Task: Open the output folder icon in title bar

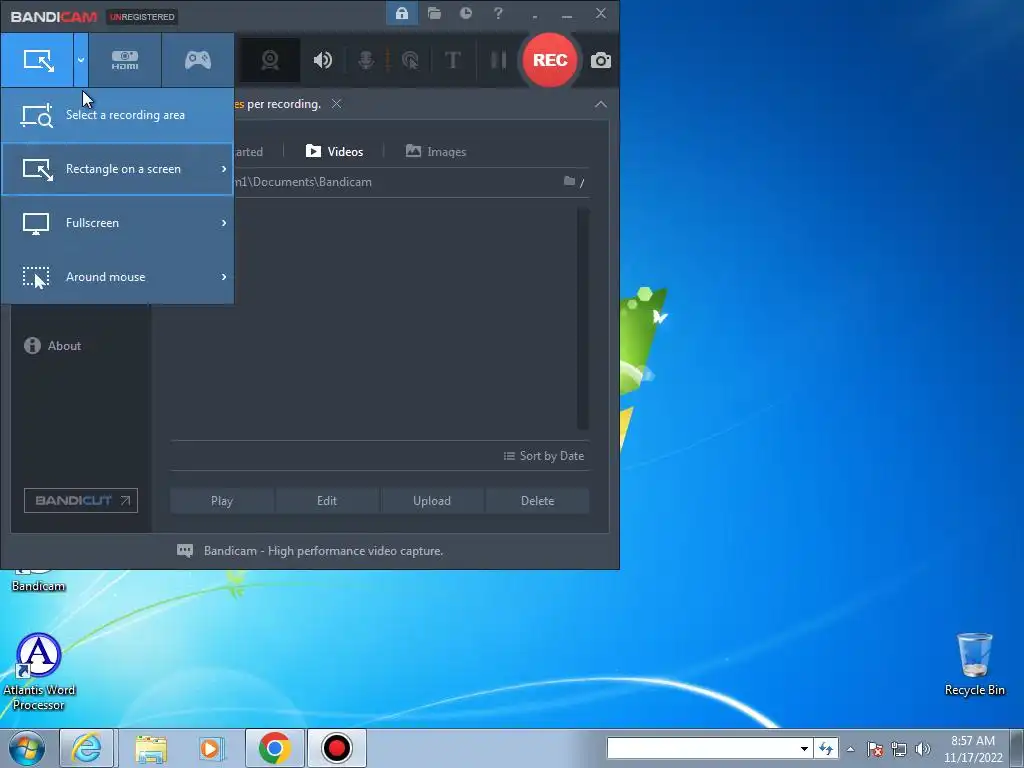Action: (434, 13)
